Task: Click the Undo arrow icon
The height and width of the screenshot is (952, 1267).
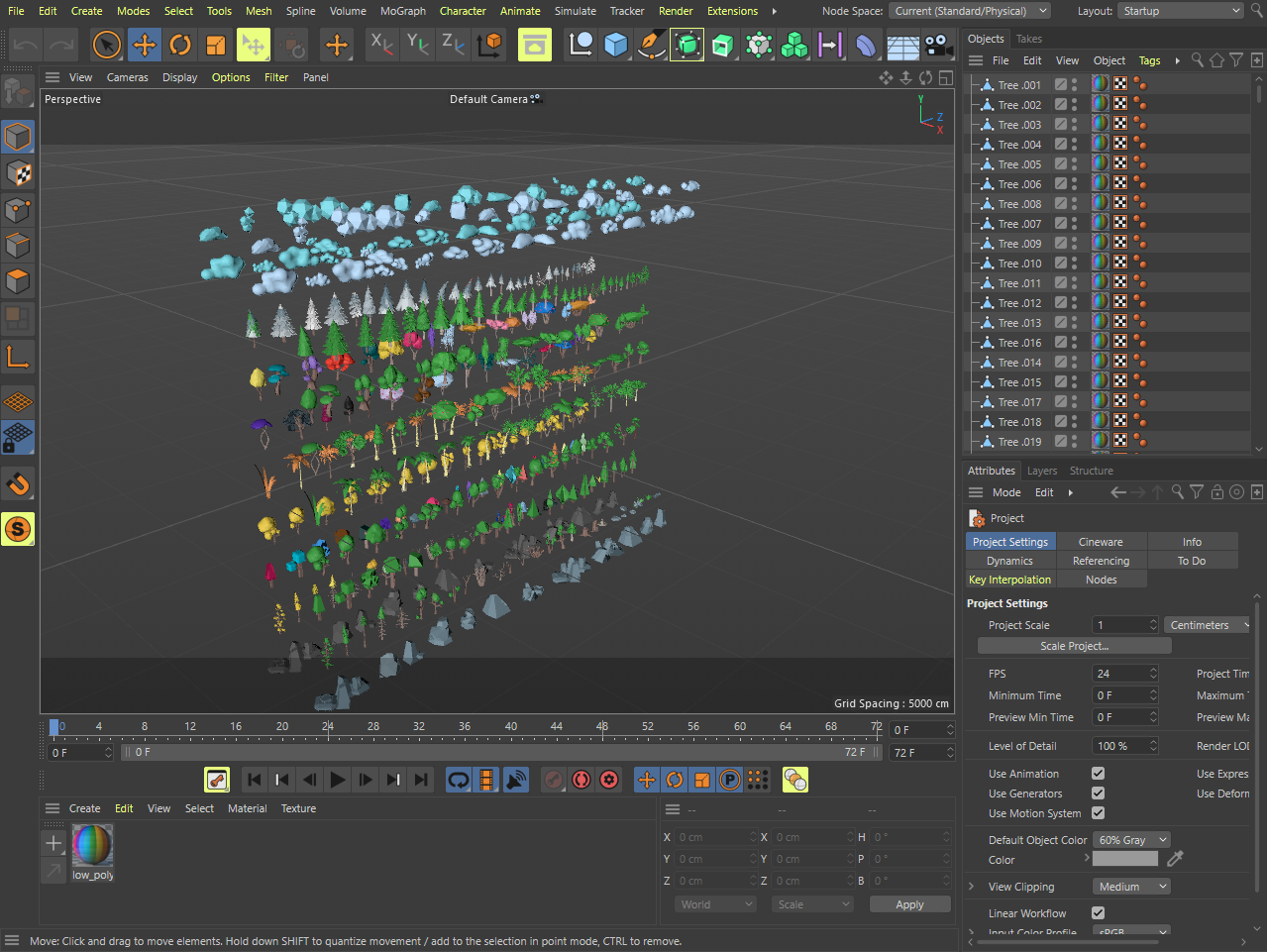Action: pyautogui.click(x=26, y=45)
